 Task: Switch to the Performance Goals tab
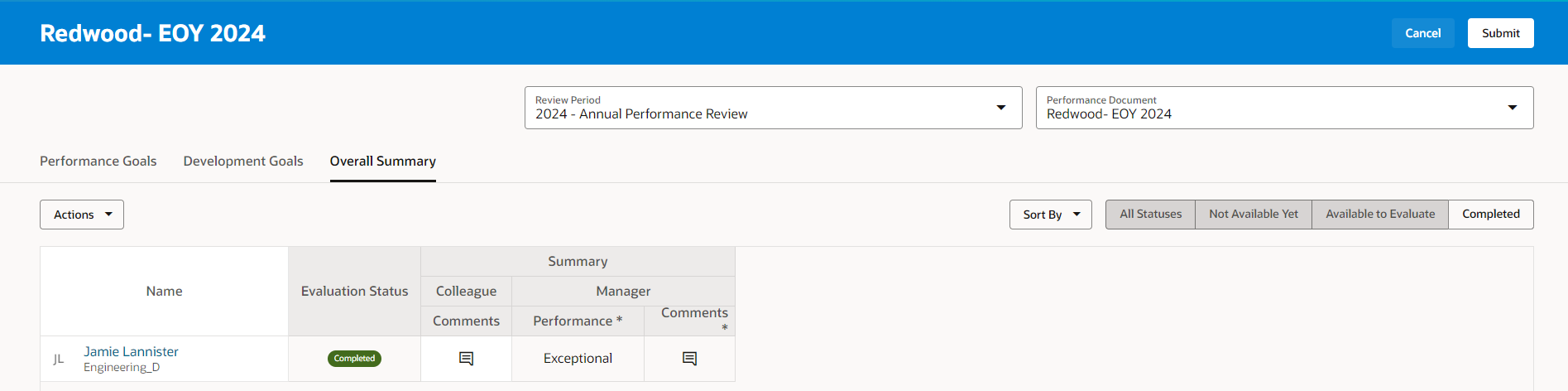click(x=98, y=161)
